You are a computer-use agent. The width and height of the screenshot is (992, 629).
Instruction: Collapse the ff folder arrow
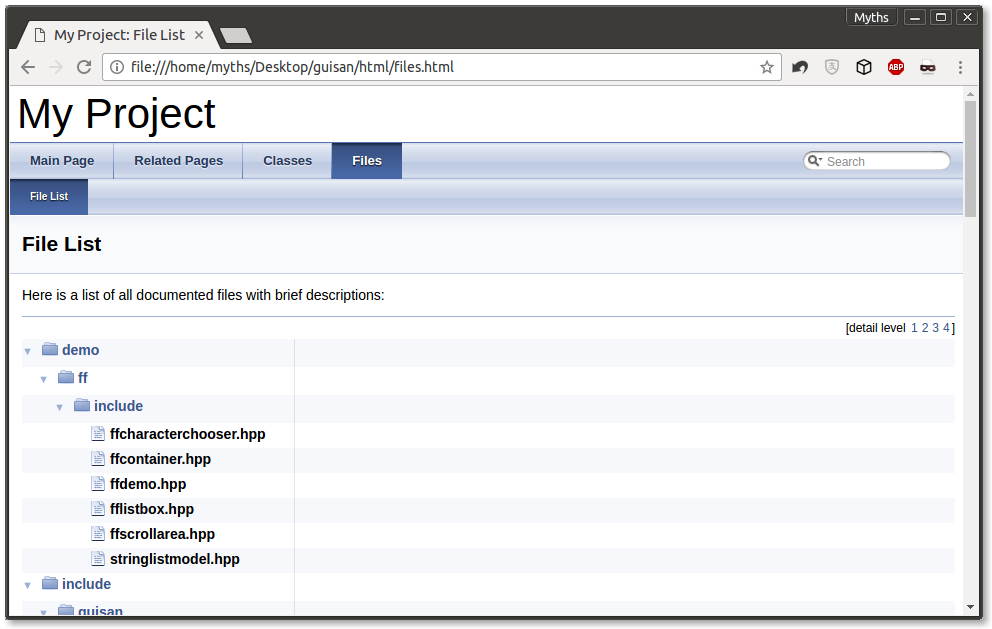44,379
